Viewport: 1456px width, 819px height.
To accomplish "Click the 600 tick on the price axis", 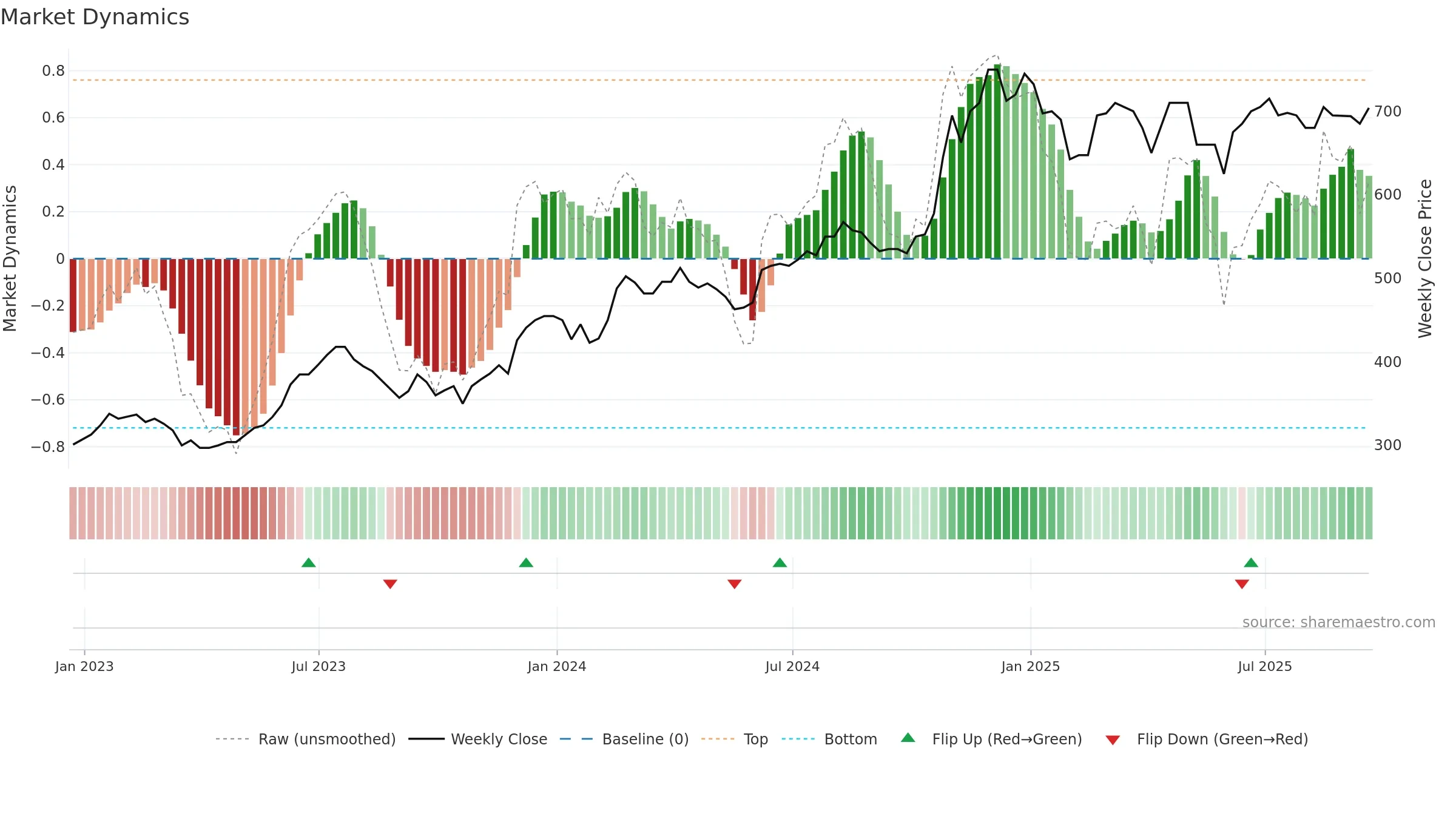I will coord(1388,195).
